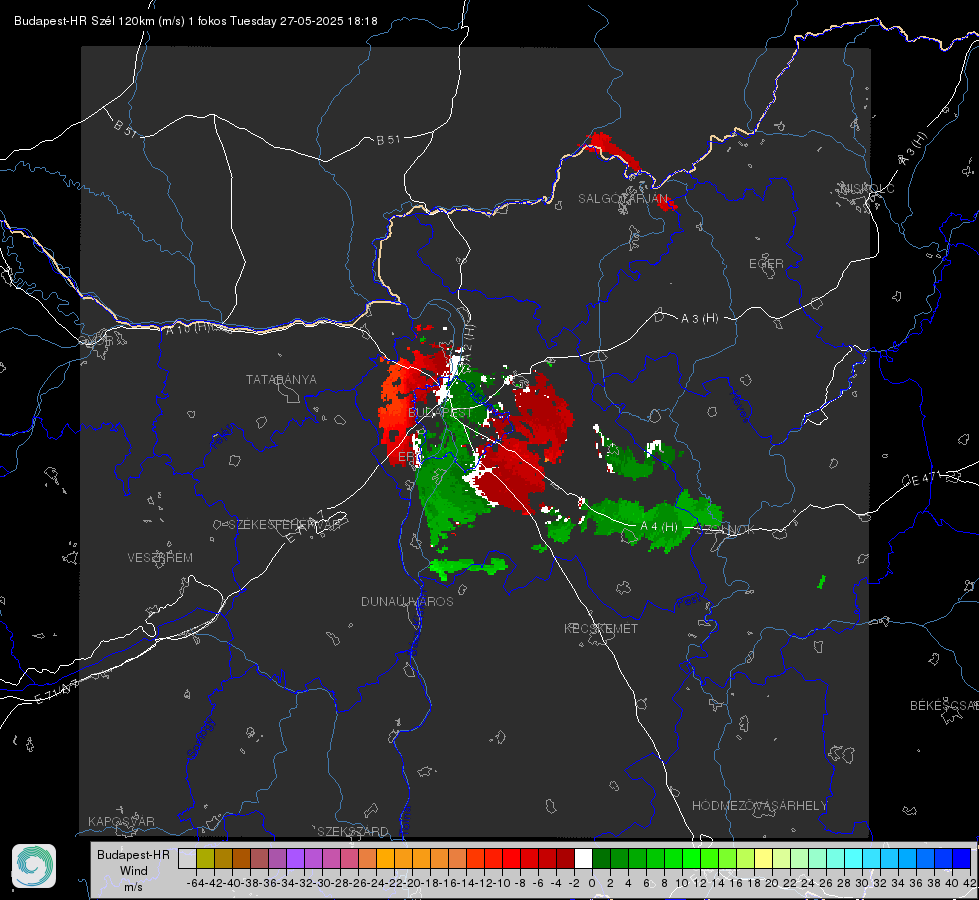This screenshot has width=979, height=900.
Task: Select the bright green swatch between 10 and 12
Action: pos(691,858)
